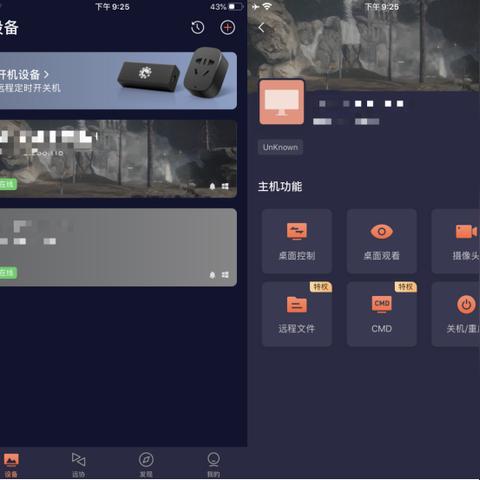480x480 pixels.
Task: Tap the 主机功能 section heading
Action: coord(280,186)
